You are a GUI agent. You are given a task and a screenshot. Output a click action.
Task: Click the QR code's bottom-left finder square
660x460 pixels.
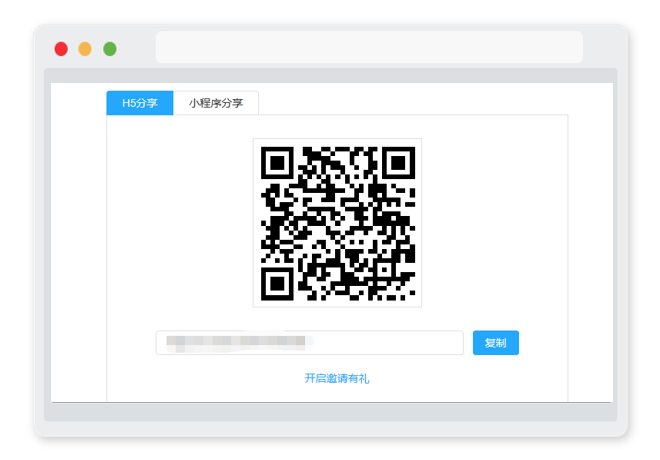coord(277,284)
